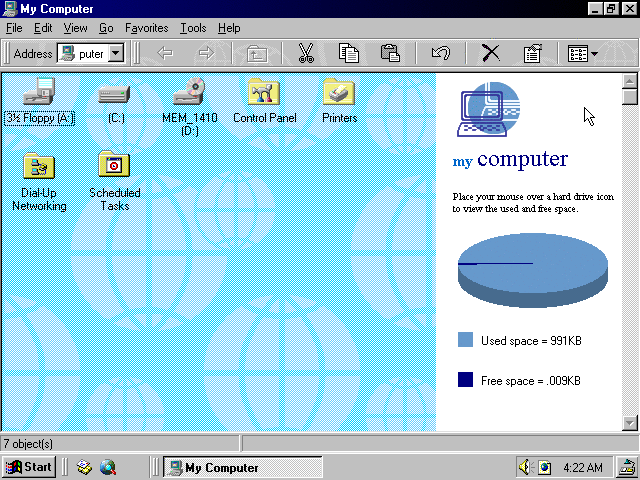The image size is (640, 480).
Task: Click the Cut scissors icon
Action: (306, 53)
